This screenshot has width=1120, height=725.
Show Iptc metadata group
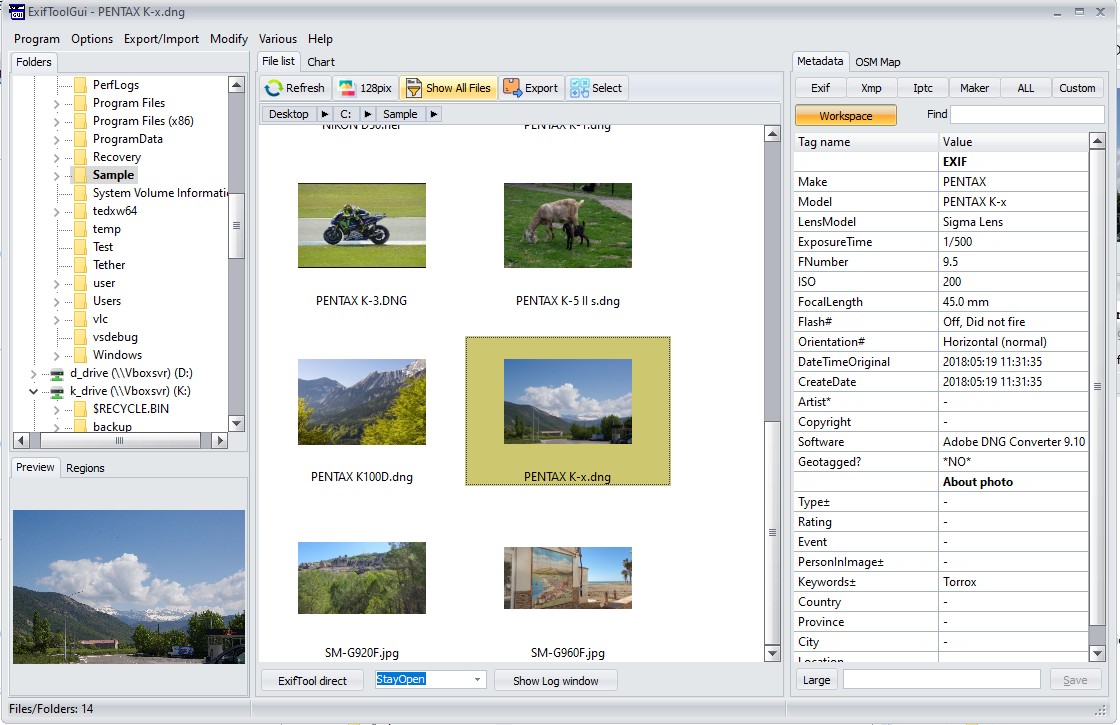pyautogui.click(x=923, y=88)
